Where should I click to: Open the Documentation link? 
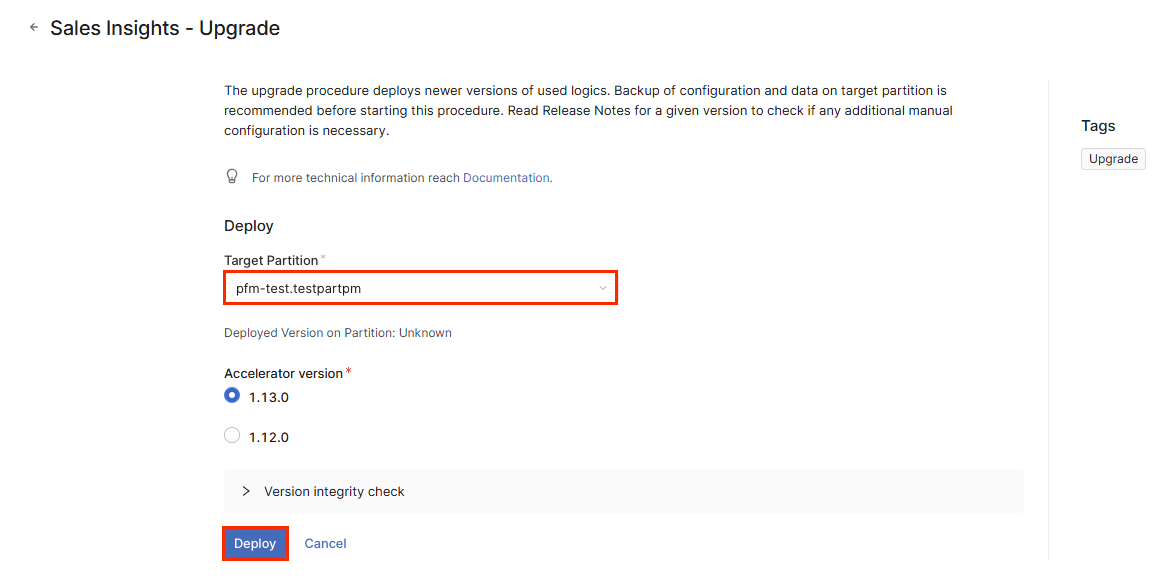pyautogui.click(x=506, y=177)
